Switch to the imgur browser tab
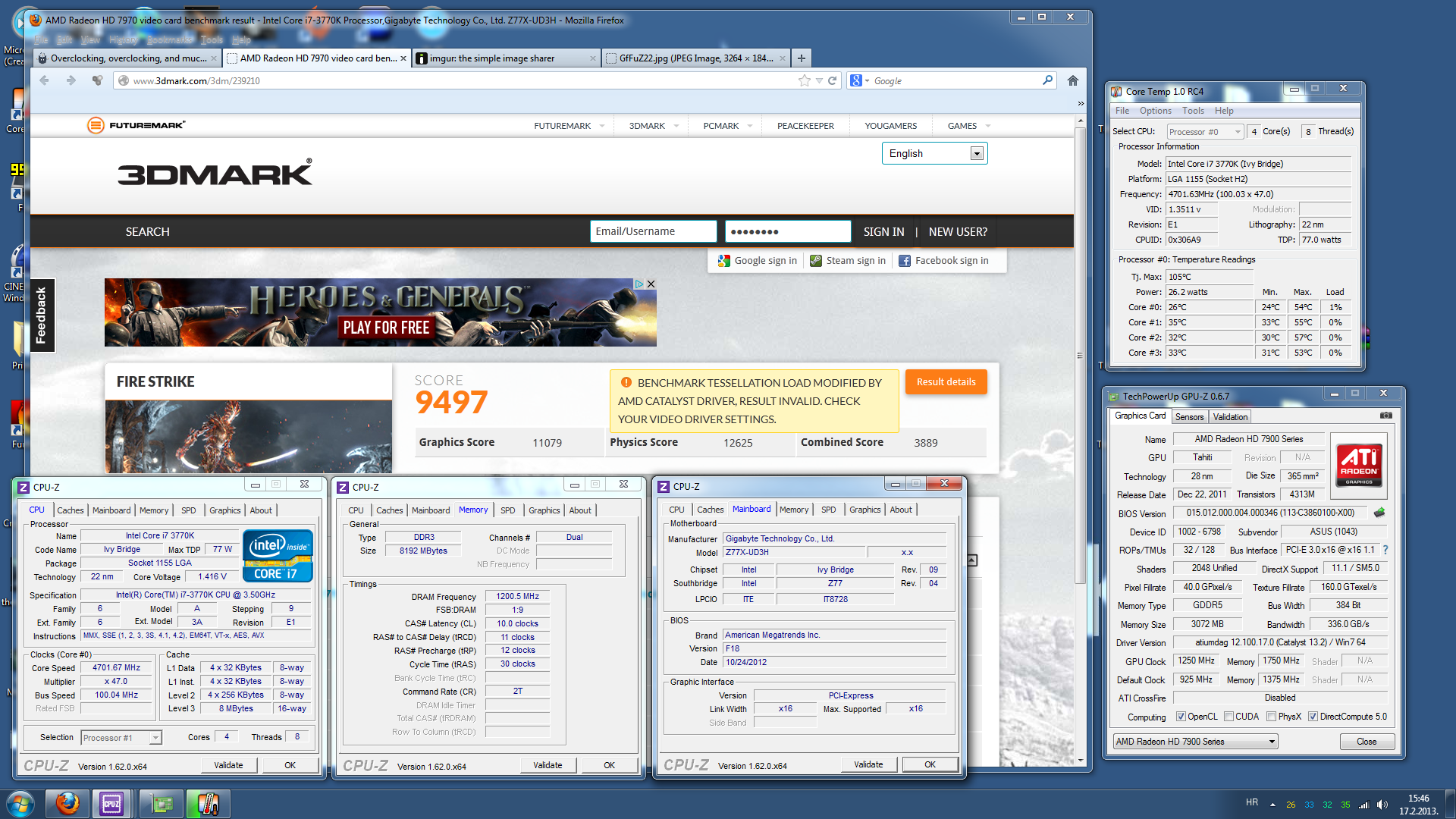1456x819 pixels. pos(506,58)
